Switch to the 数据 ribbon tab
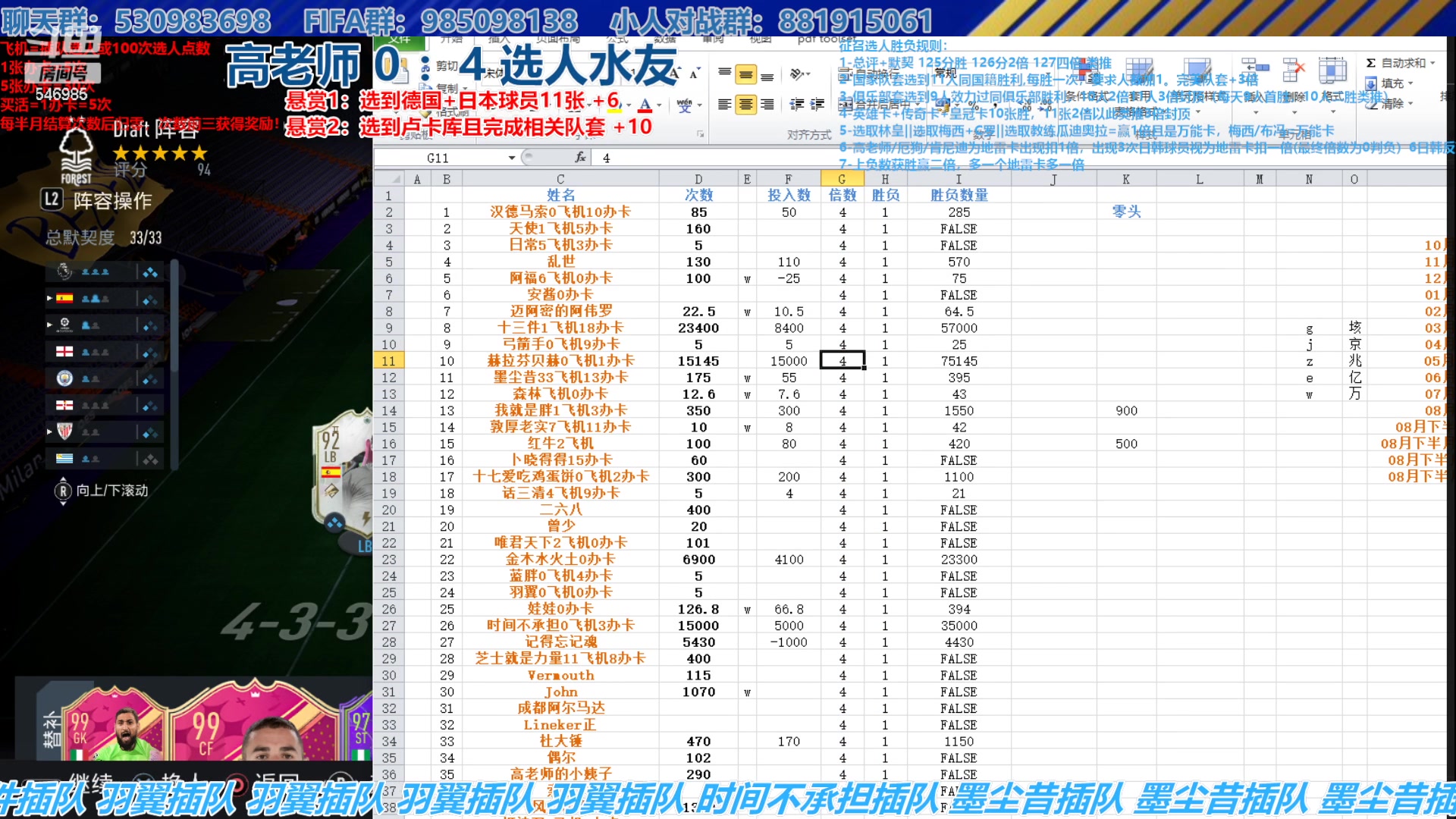 [664, 39]
